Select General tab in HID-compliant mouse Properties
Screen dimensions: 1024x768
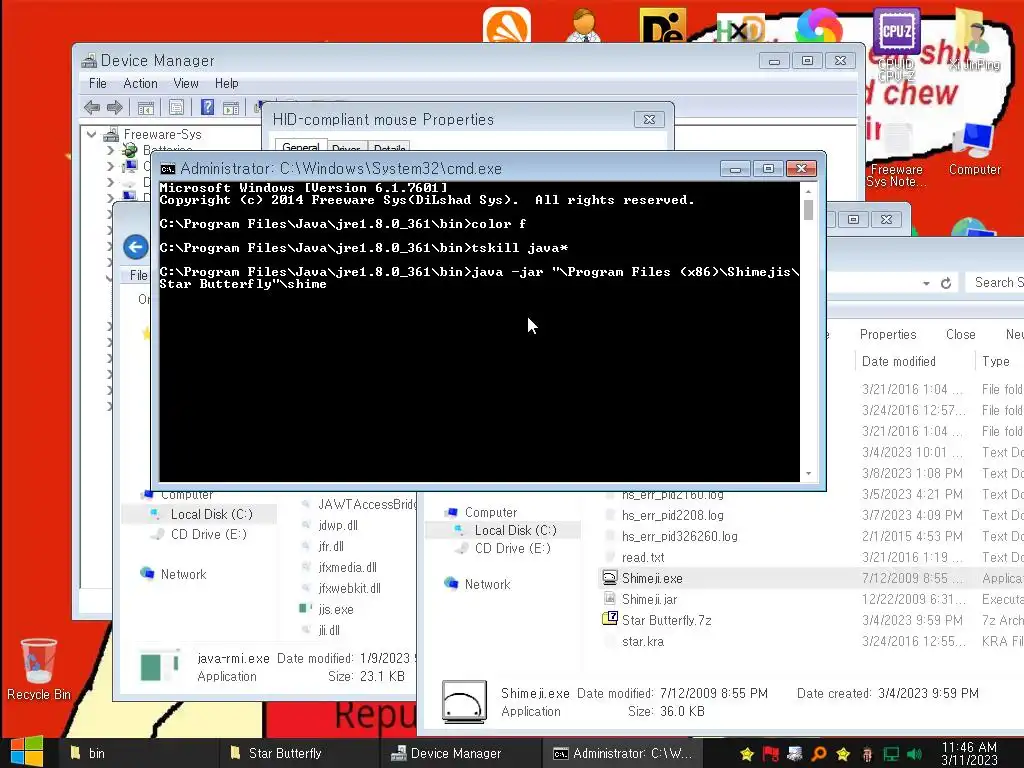pos(301,147)
